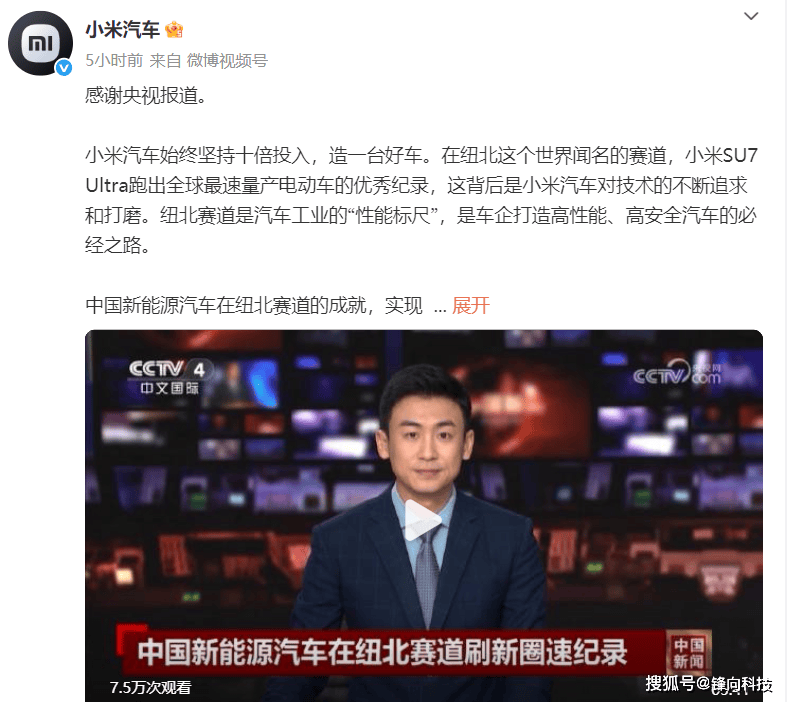Play the CCTV news video

[x=423, y=520]
